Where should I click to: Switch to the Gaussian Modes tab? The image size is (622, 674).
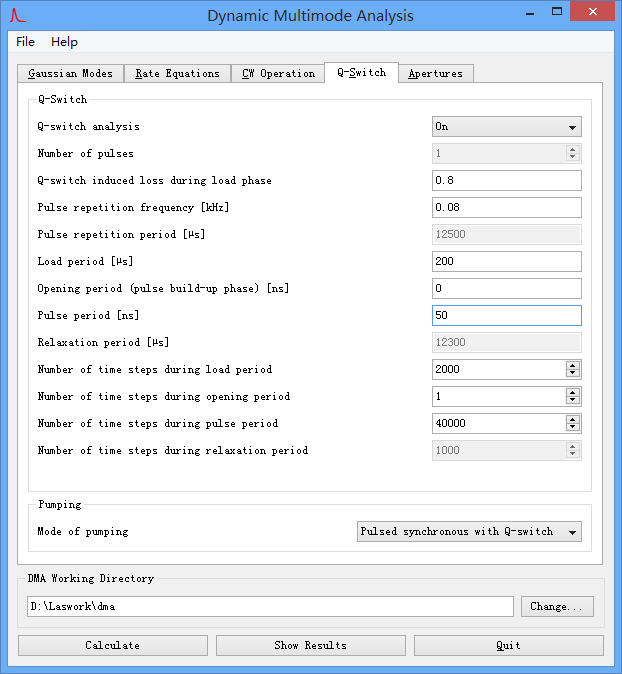tap(71, 74)
